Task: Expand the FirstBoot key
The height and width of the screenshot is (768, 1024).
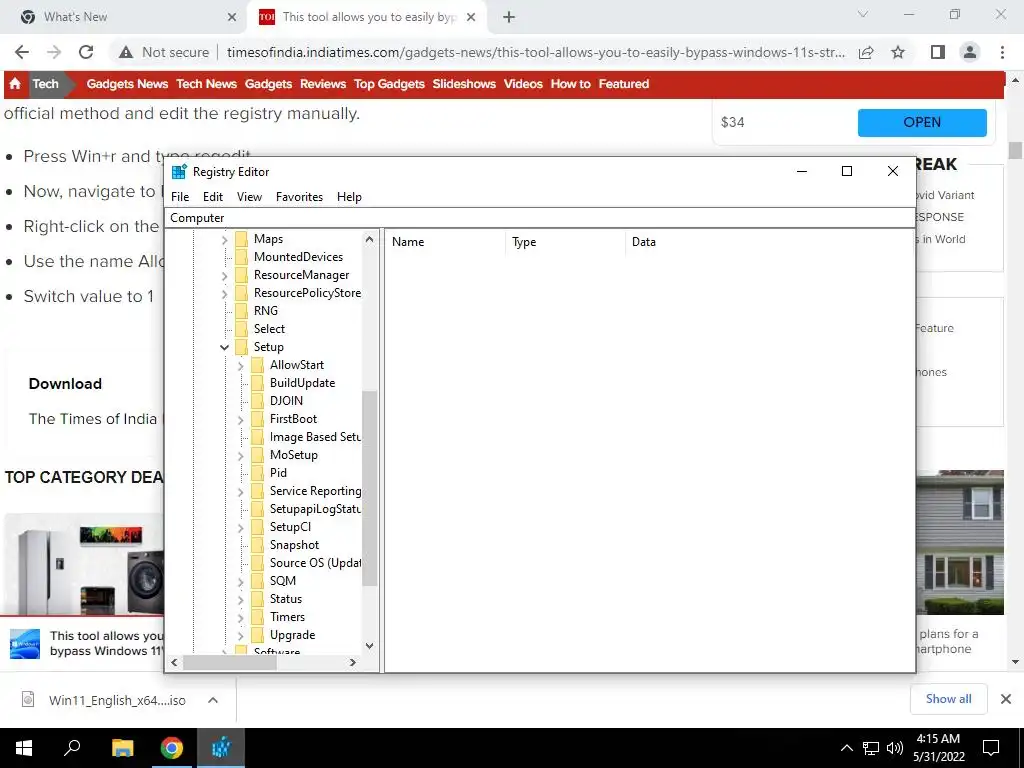Action: [240, 420]
